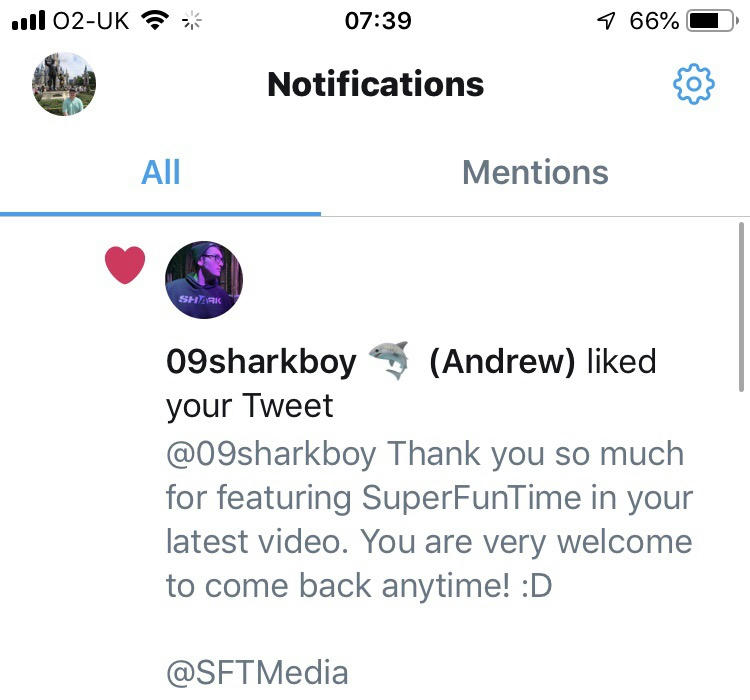Tap the 07:39 clock in status bar

tap(378, 21)
